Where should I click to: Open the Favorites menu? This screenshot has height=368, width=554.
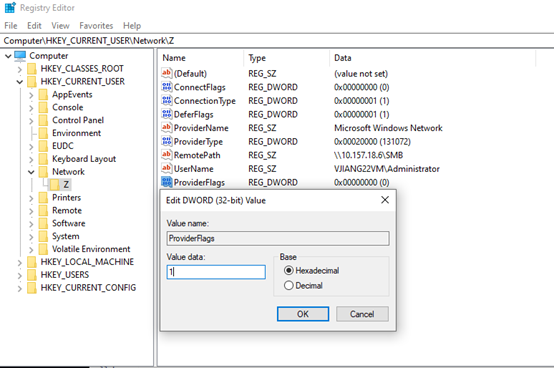96,26
